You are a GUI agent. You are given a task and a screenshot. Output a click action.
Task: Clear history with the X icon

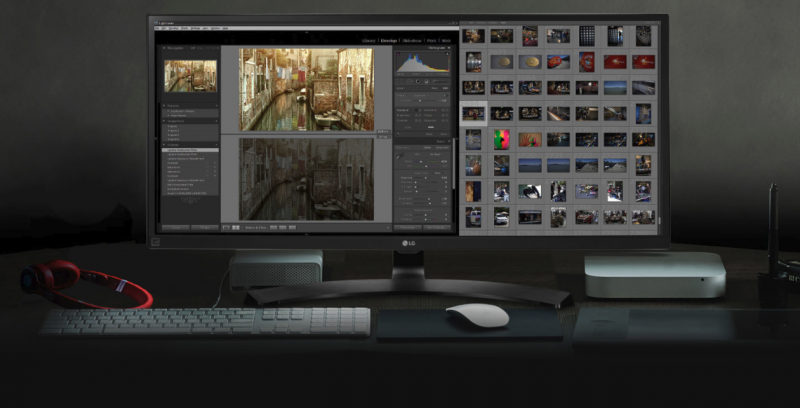click(216, 145)
